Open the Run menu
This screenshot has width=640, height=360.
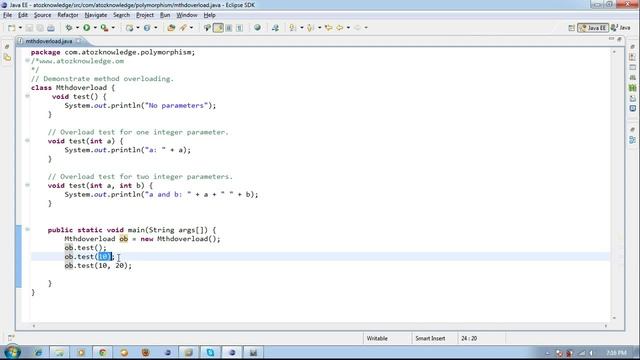click(x=165, y=15)
